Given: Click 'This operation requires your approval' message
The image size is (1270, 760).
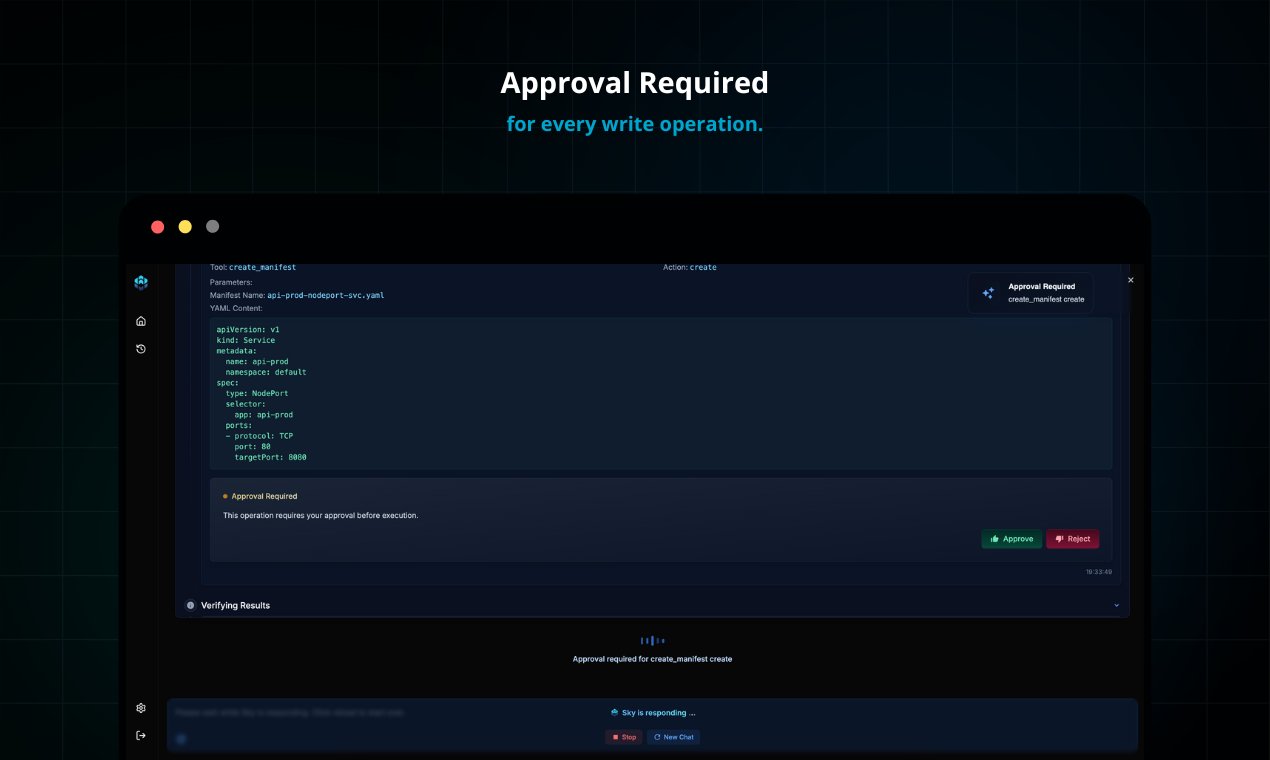Looking at the screenshot, I should (320, 516).
